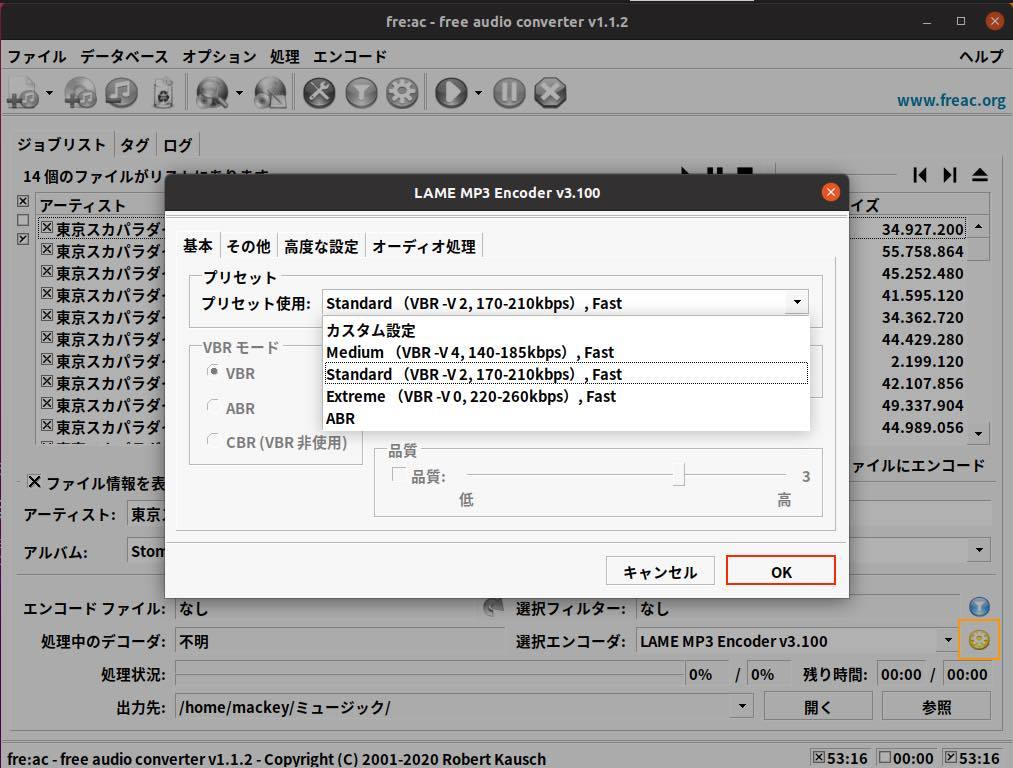Choose ABR preset from the list
The height and width of the screenshot is (768, 1013).
point(566,418)
